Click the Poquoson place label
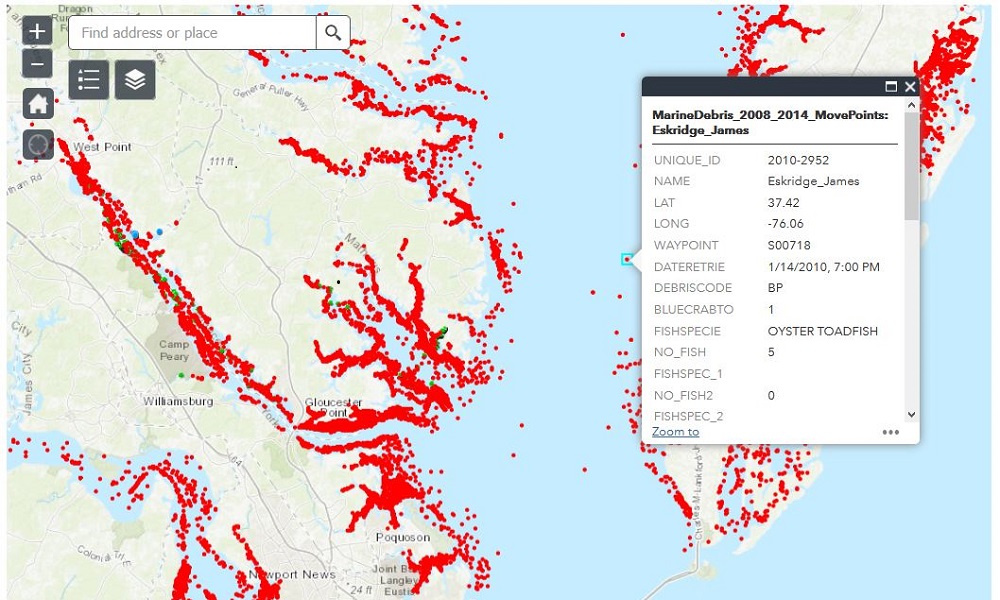This screenshot has height=600, width=1000. coord(403,537)
